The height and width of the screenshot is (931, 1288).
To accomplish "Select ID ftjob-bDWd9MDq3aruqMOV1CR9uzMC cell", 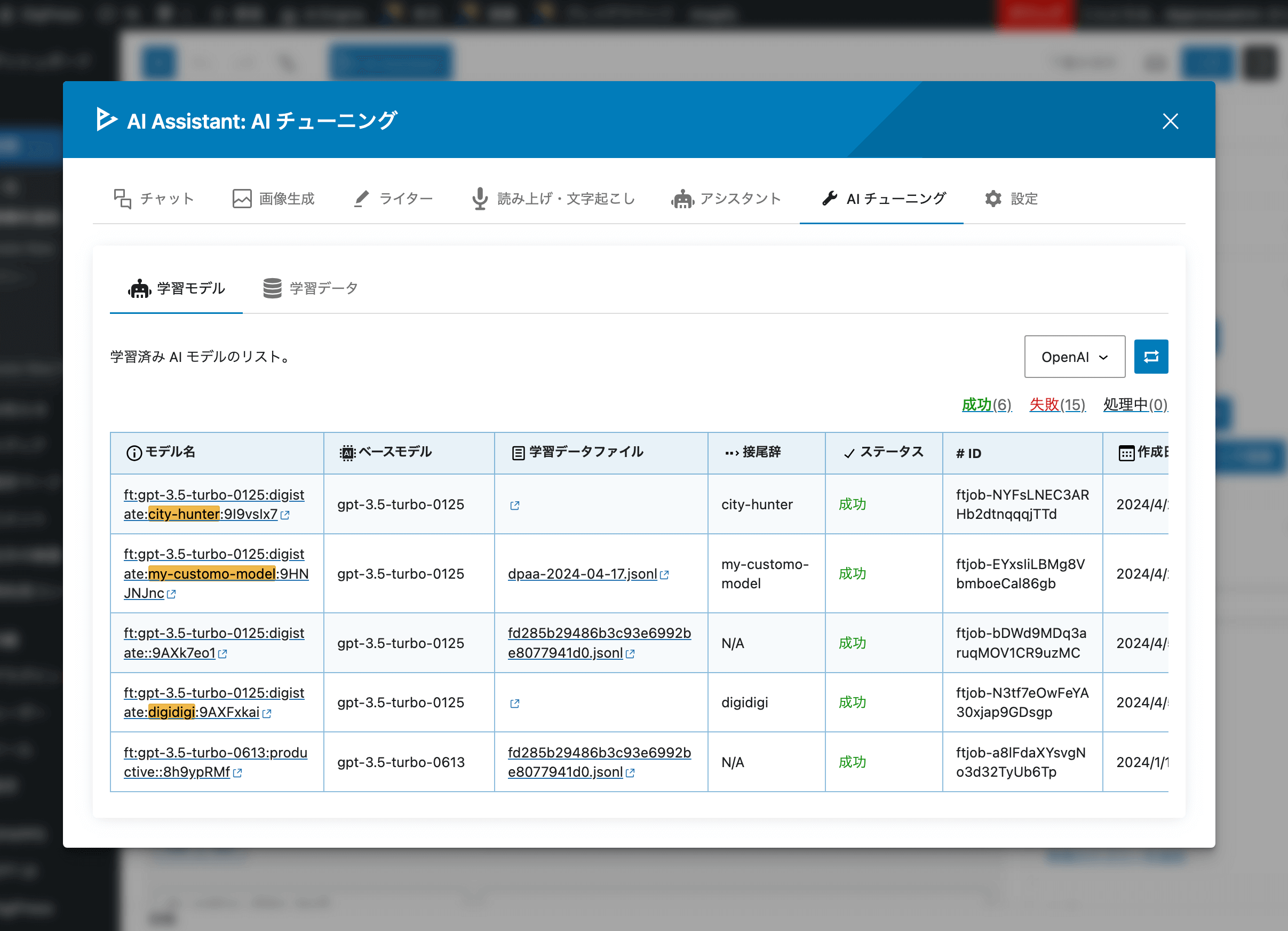I will click(x=1022, y=643).
